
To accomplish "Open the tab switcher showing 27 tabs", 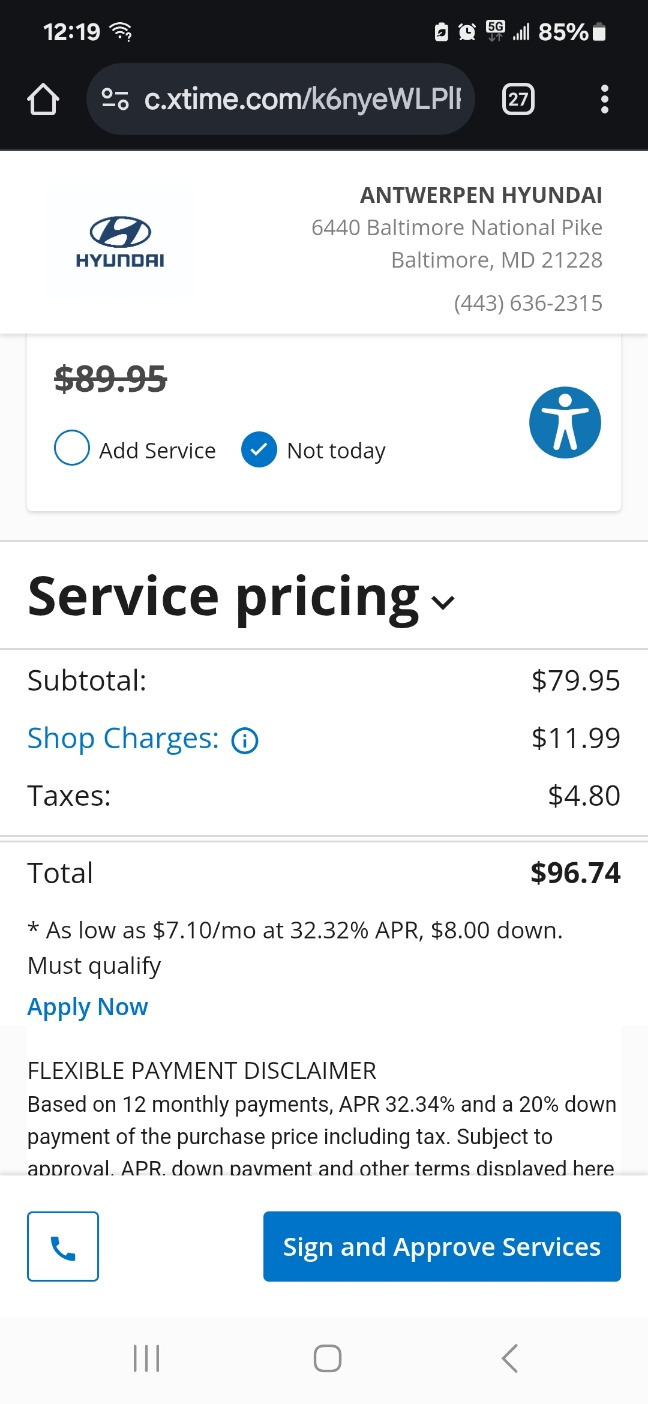I will tap(518, 99).
